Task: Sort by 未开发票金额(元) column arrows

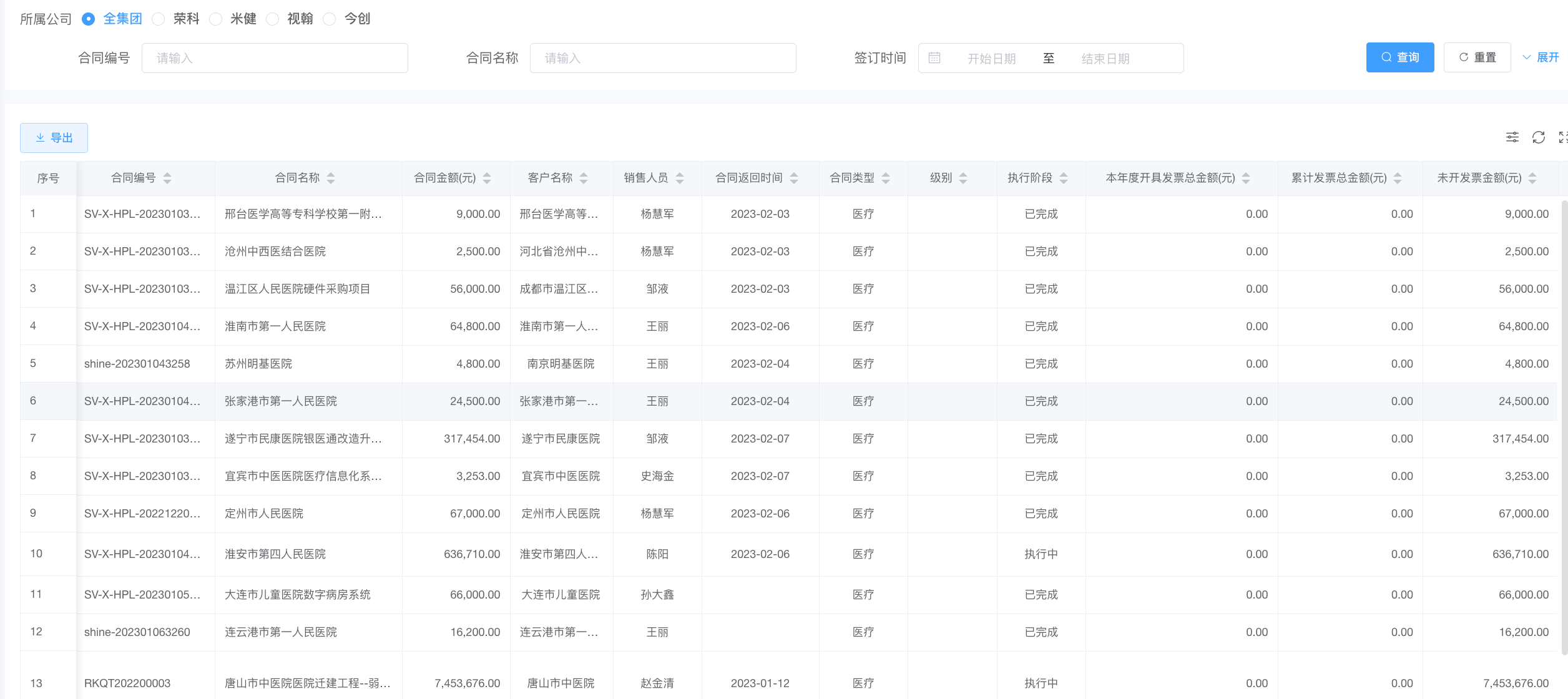Action: [1532, 178]
